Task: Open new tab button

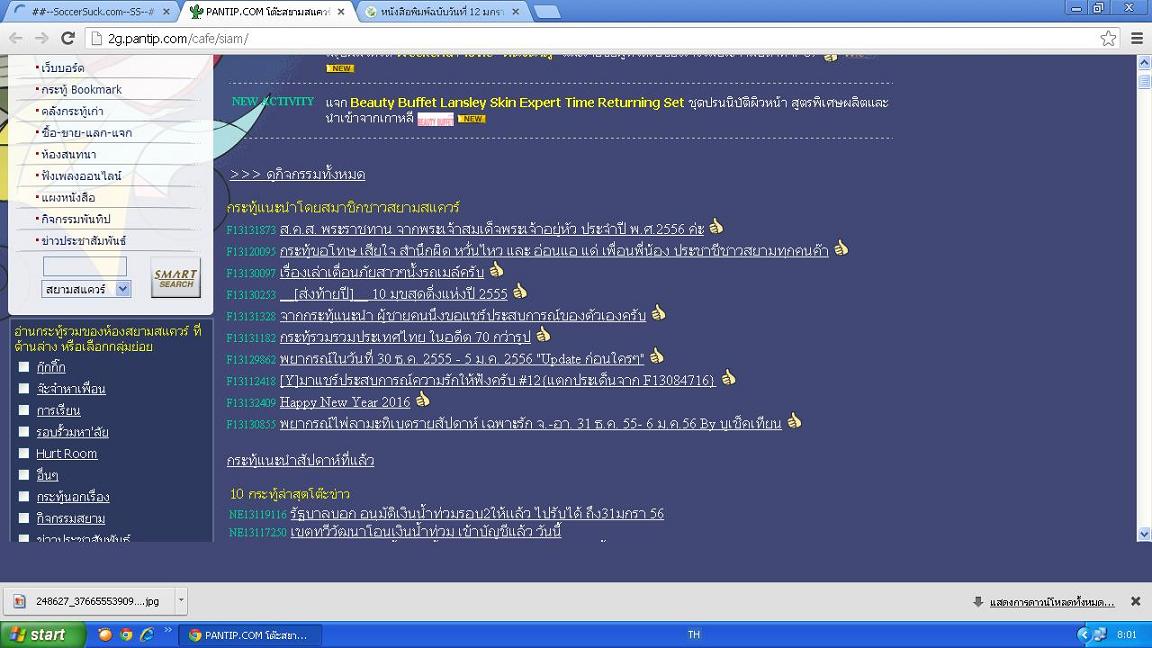Action: [547, 12]
